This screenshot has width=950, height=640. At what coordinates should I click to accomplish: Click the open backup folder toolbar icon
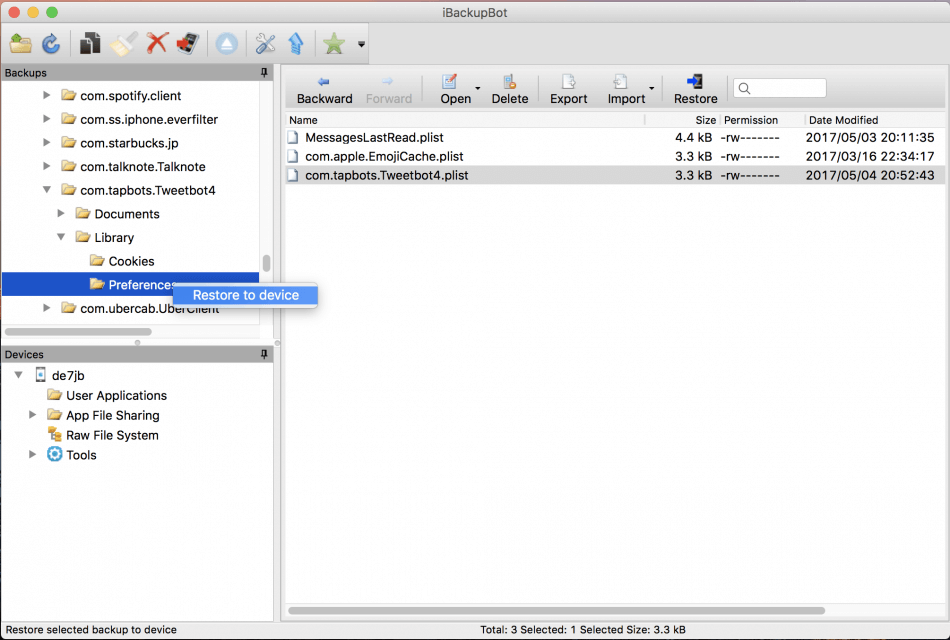(x=20, y=44)
